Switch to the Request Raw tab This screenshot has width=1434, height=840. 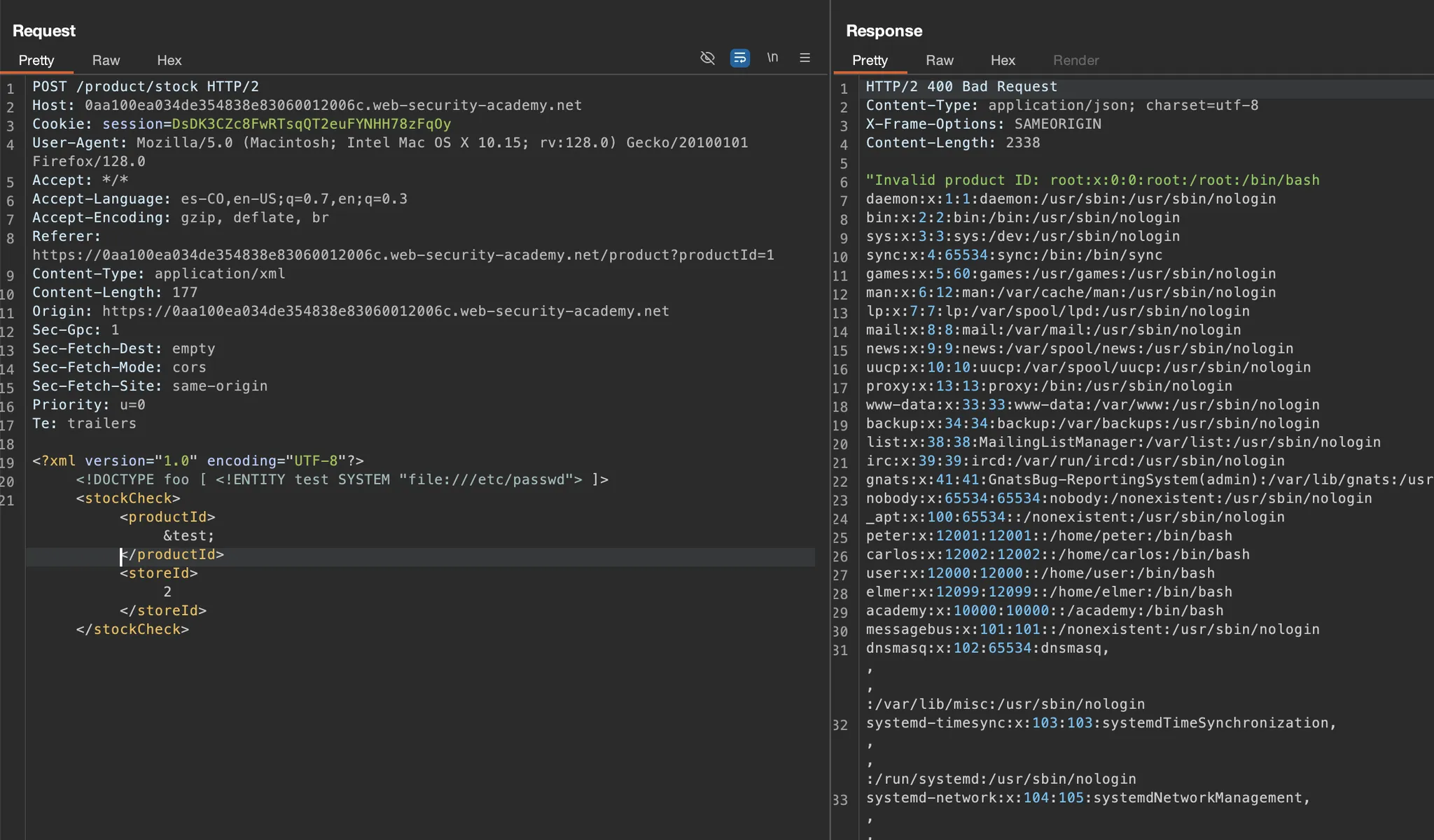point(106,61)
